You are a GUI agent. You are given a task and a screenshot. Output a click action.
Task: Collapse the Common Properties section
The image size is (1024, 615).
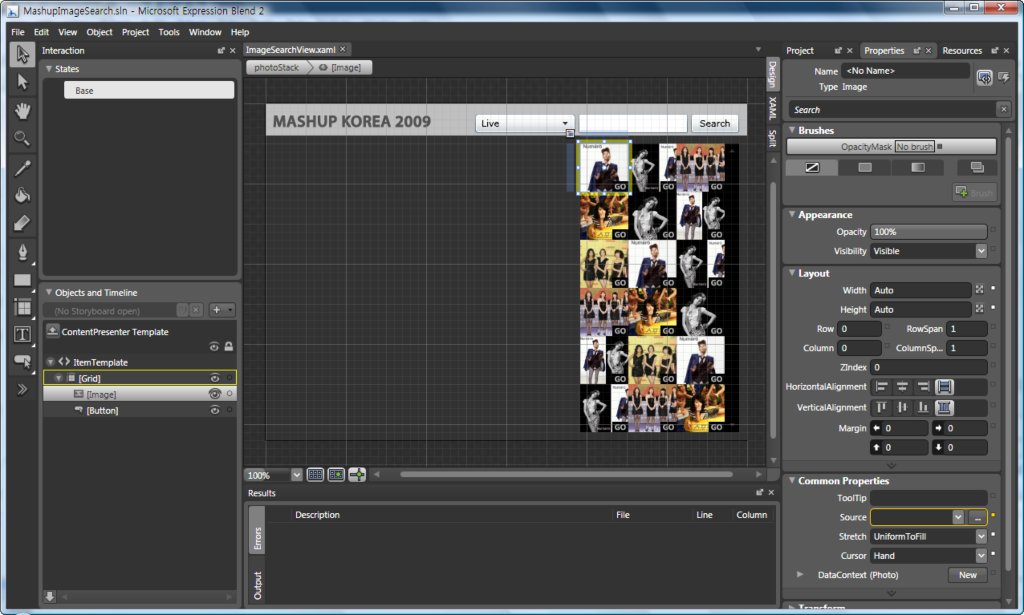[792, 480]
